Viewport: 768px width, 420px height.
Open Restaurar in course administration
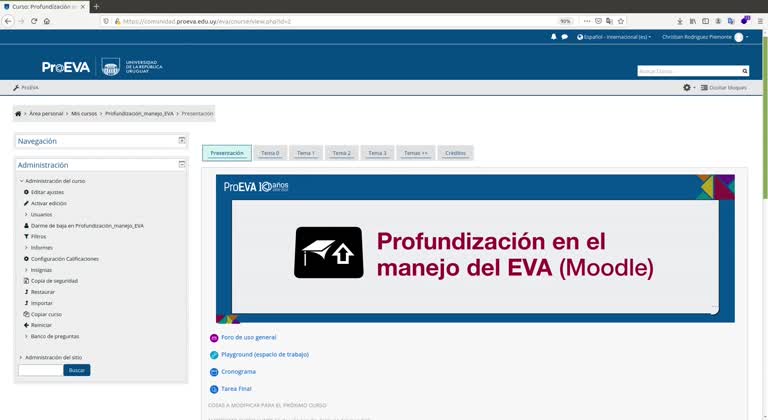click(43, 292)
